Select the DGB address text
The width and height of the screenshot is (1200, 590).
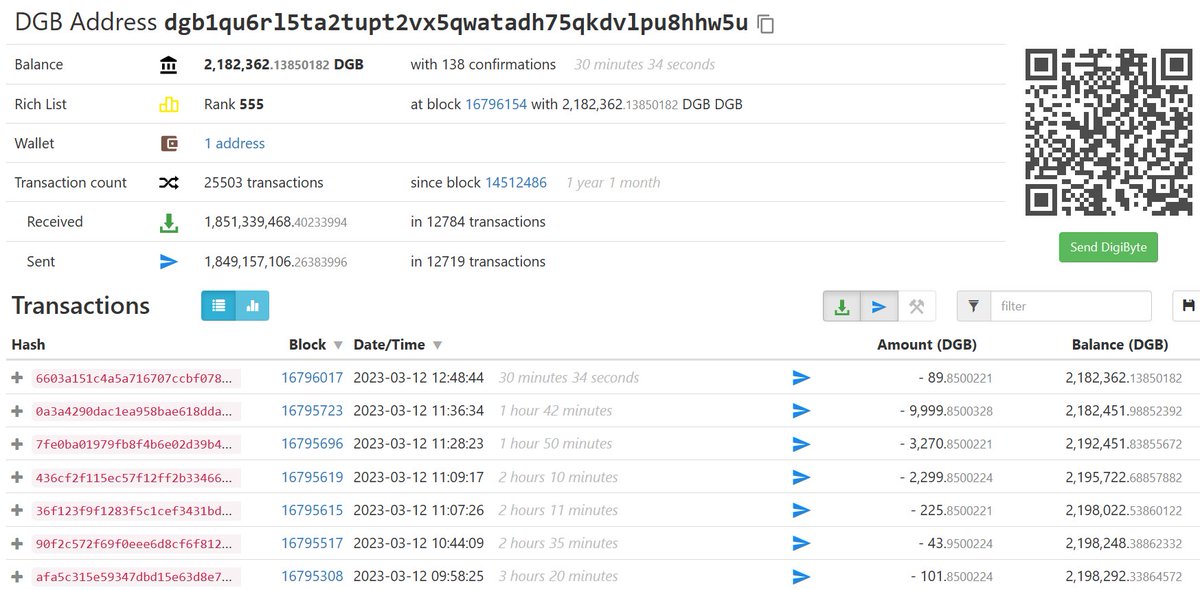point(456,23)
